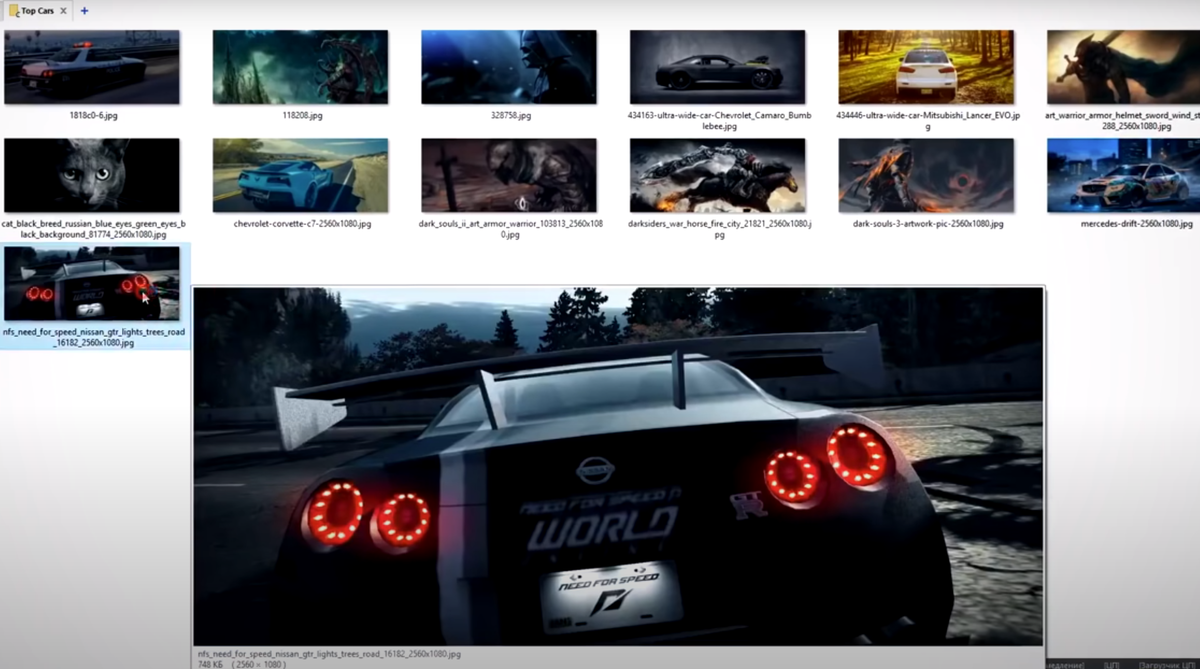This screenshot has height=669, width=1200.
Task: Select the 118208.jpg thumbnail
Action: point(300,67)
